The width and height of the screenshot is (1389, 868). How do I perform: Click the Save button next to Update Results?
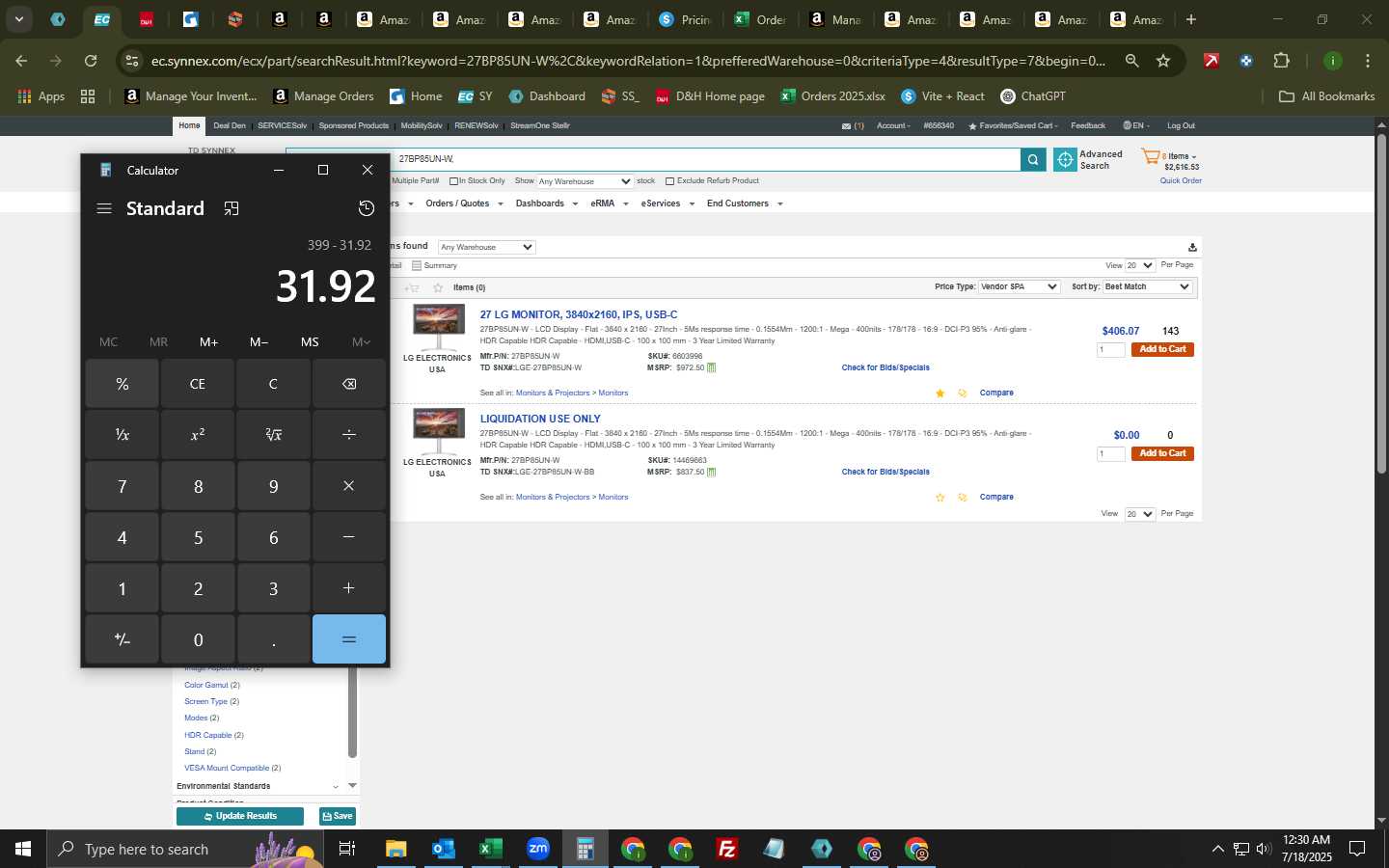338,816
